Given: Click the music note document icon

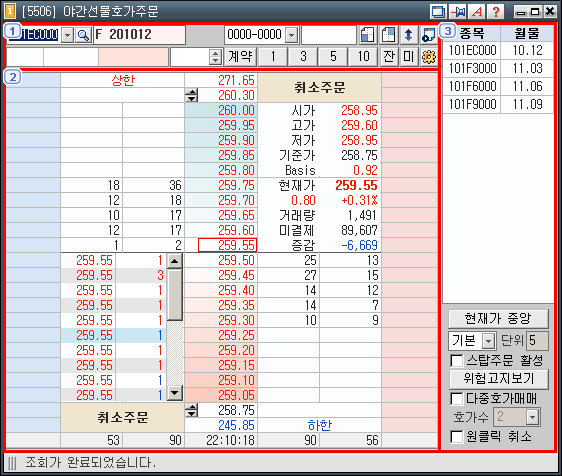Looking at the screenshot, I should click(429, 35).
